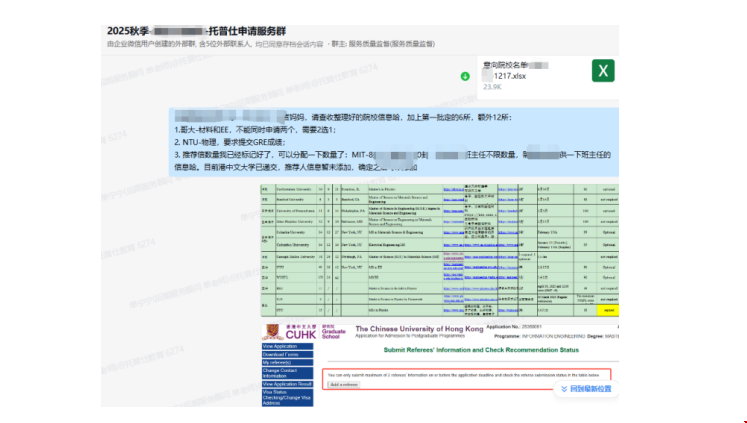Click the 群主: 服务质量监督 subtitle text
The image size is (747, 423).
383,44
